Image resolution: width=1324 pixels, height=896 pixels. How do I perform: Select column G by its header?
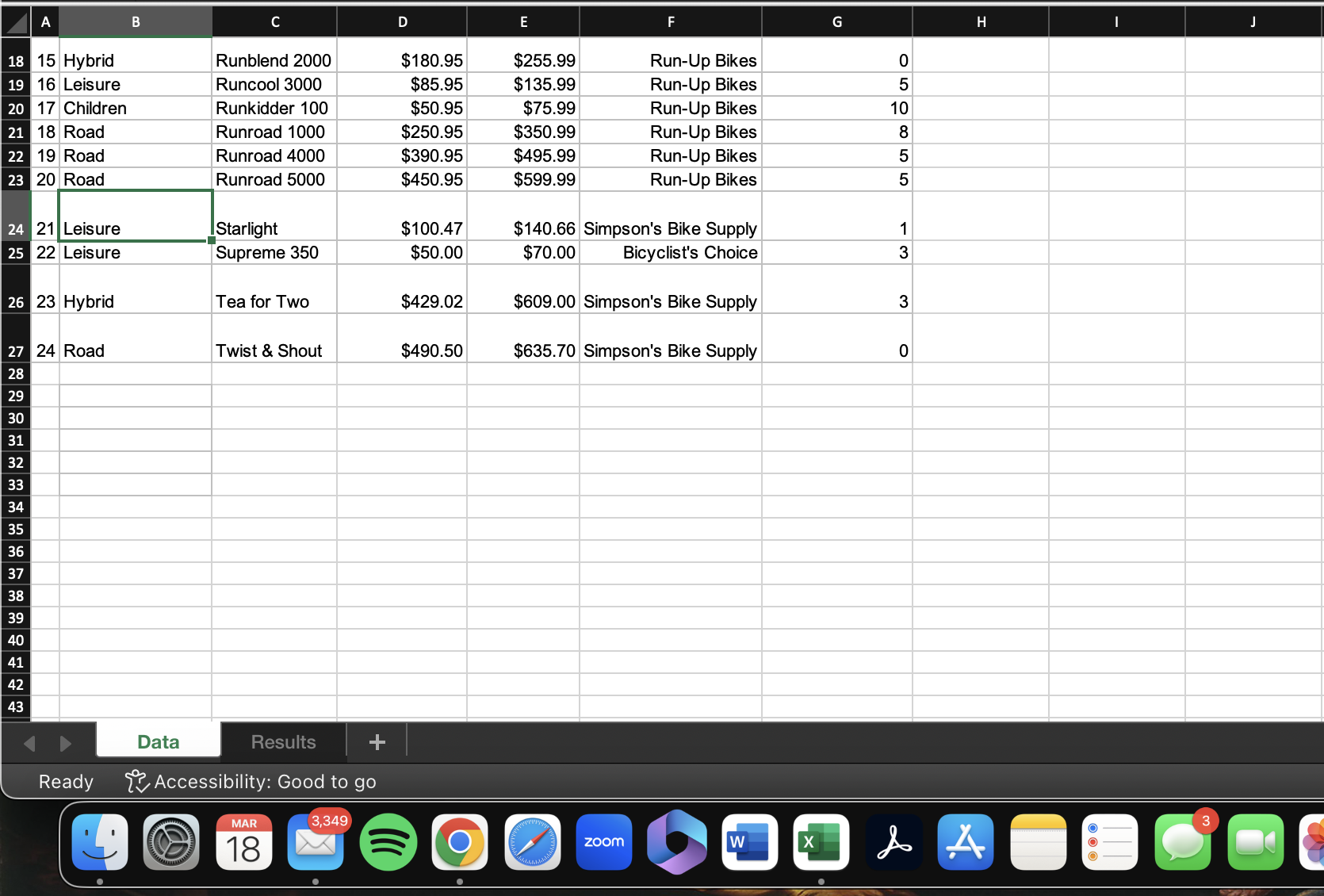tap(836, 21)
